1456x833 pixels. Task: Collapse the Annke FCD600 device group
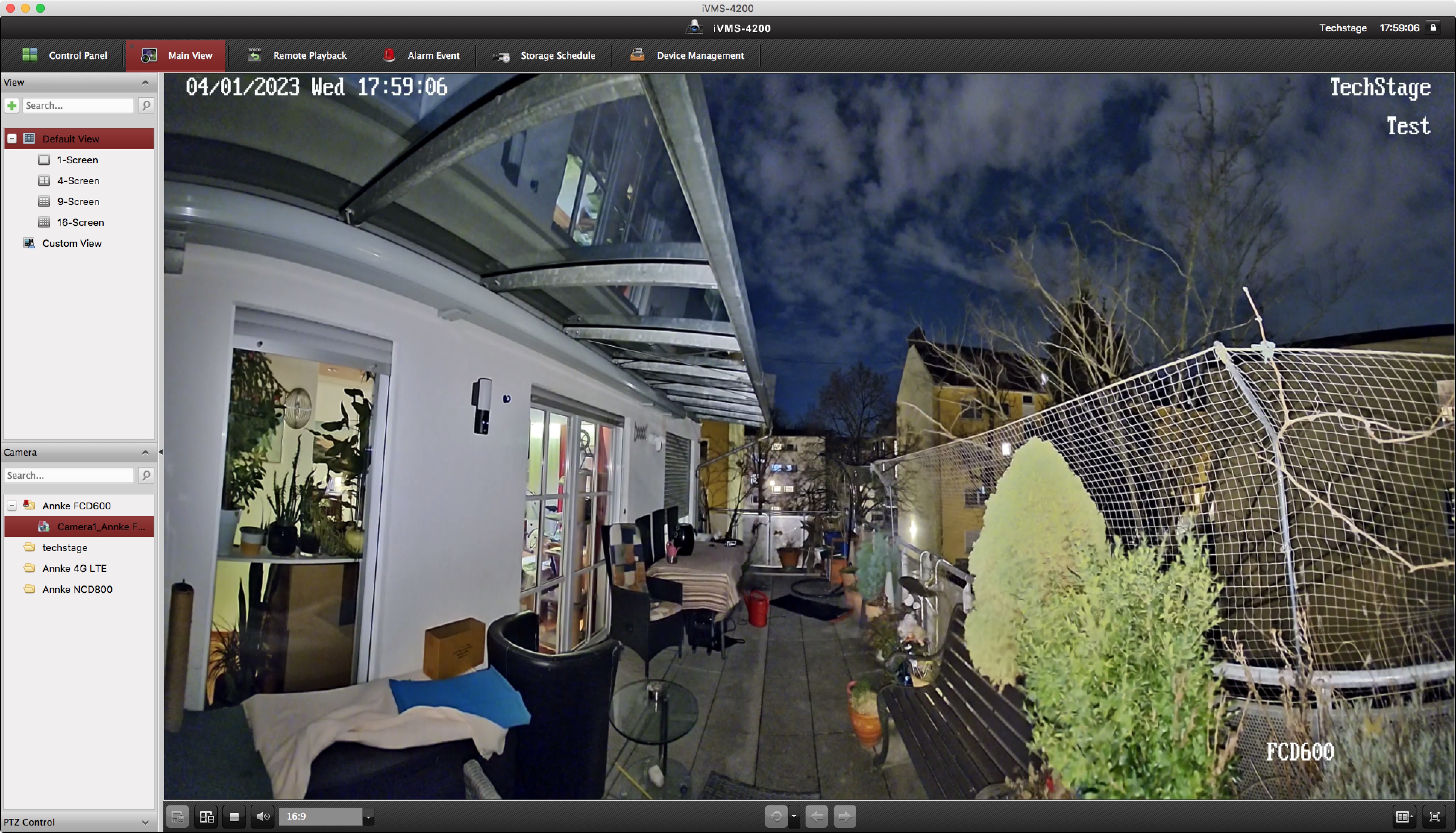click(12, 506)
